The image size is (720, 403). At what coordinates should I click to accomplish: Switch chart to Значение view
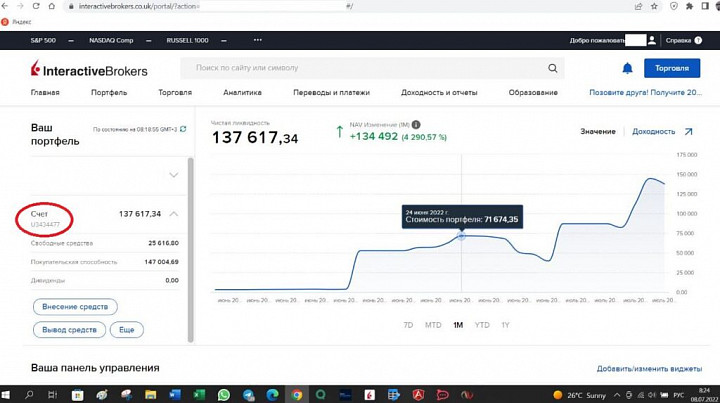[x=598, y=131]
